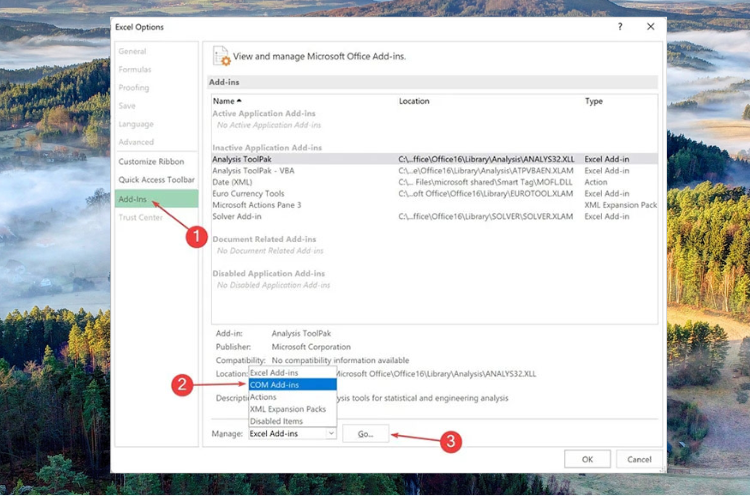
Task: Click the XML Expansion Pack type cell
Action: tap(620, 205)
